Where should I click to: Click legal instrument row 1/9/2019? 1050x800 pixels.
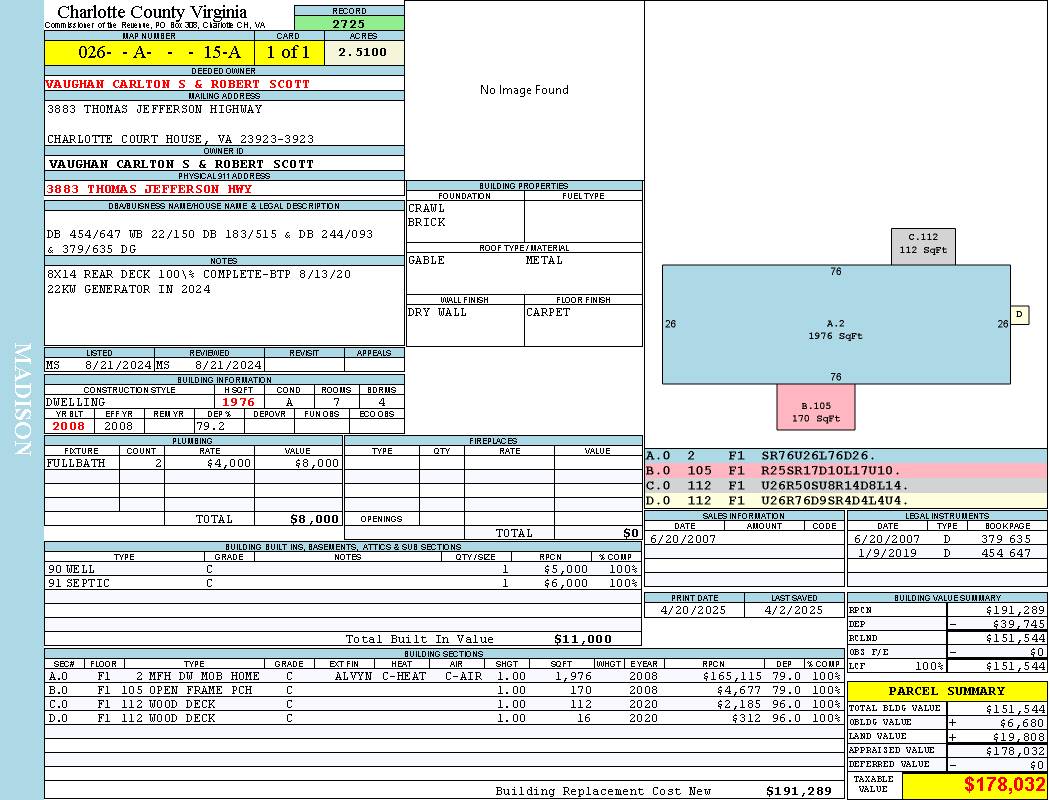(947, 554)
